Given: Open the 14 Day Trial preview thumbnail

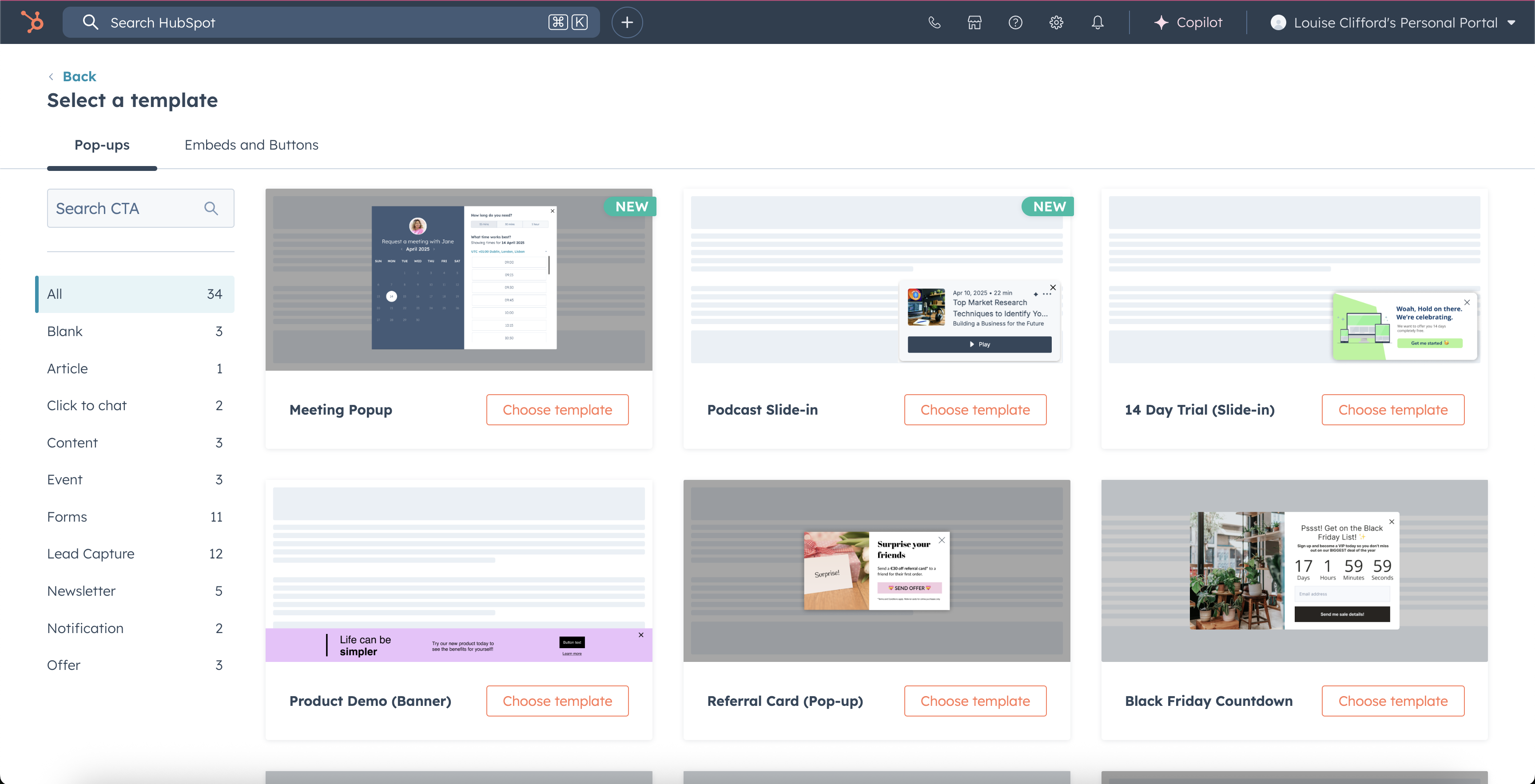Looking at the screenshot, I should click(x=1294, y=279).
